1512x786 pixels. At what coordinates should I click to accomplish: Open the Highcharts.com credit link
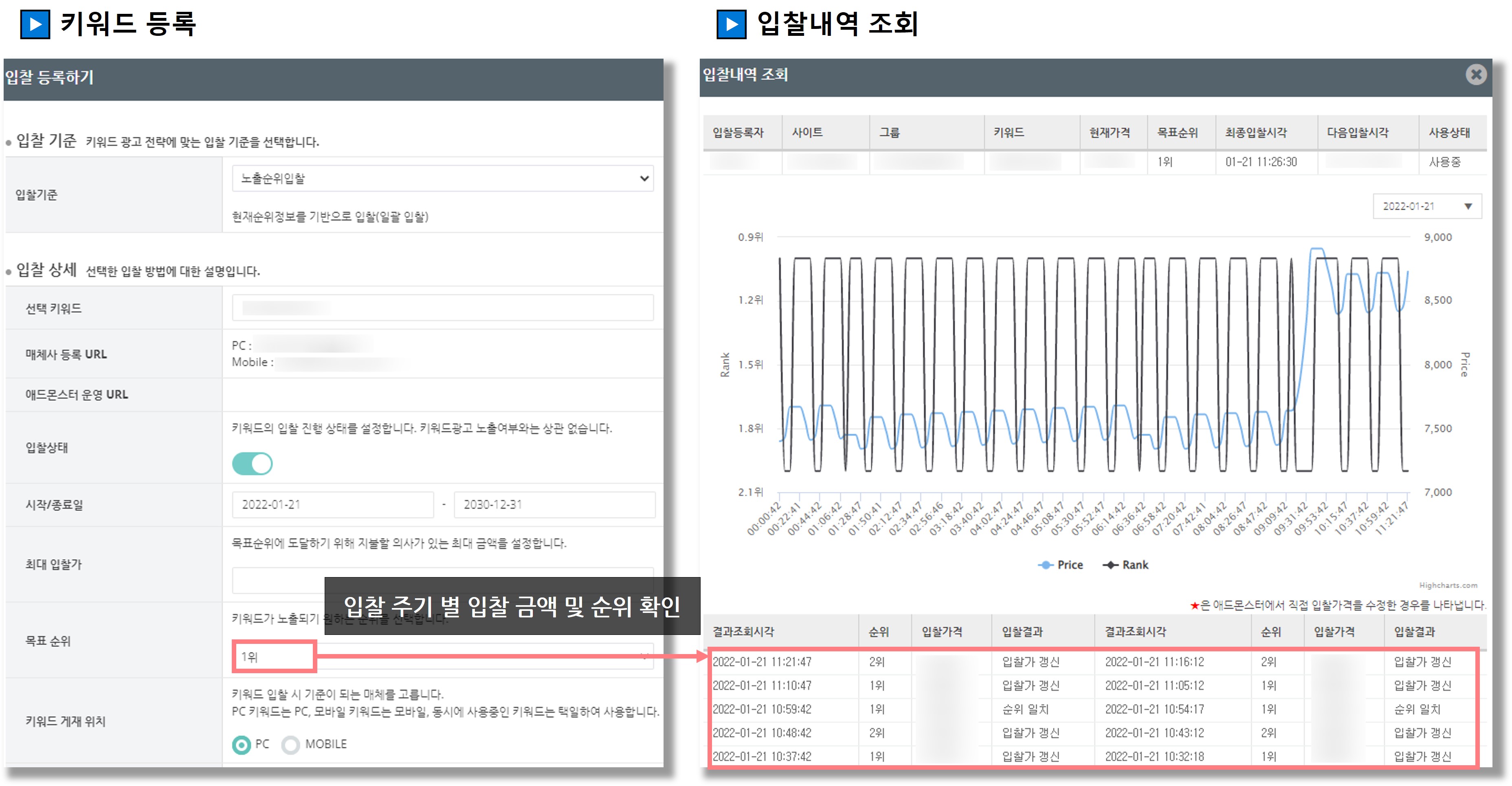coord(1448,585)
